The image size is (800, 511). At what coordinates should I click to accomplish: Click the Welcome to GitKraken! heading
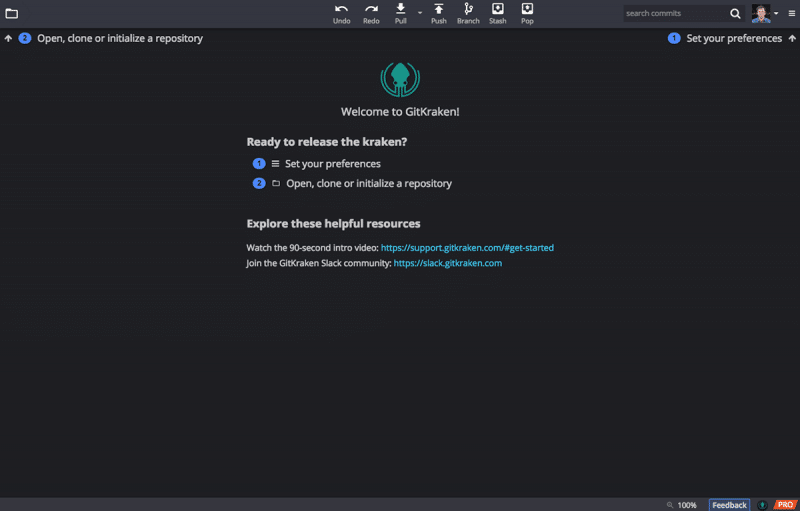coord(400,112)
